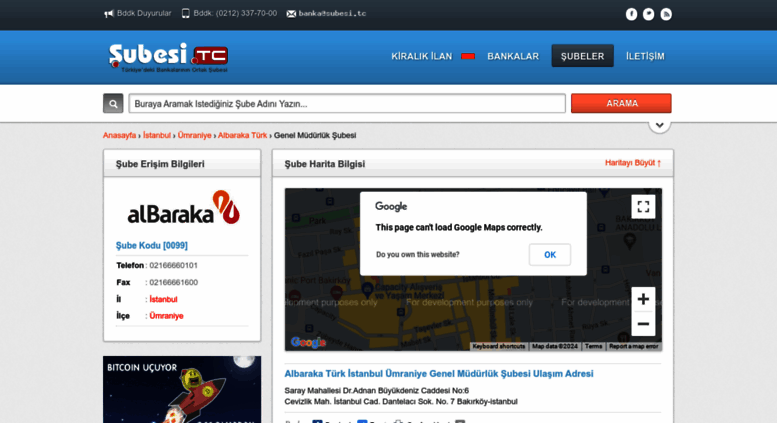This screenshot has height=423, width=777.
Task: Click the red flag icon beside Kiralık İlan
Action: (468, 56)
